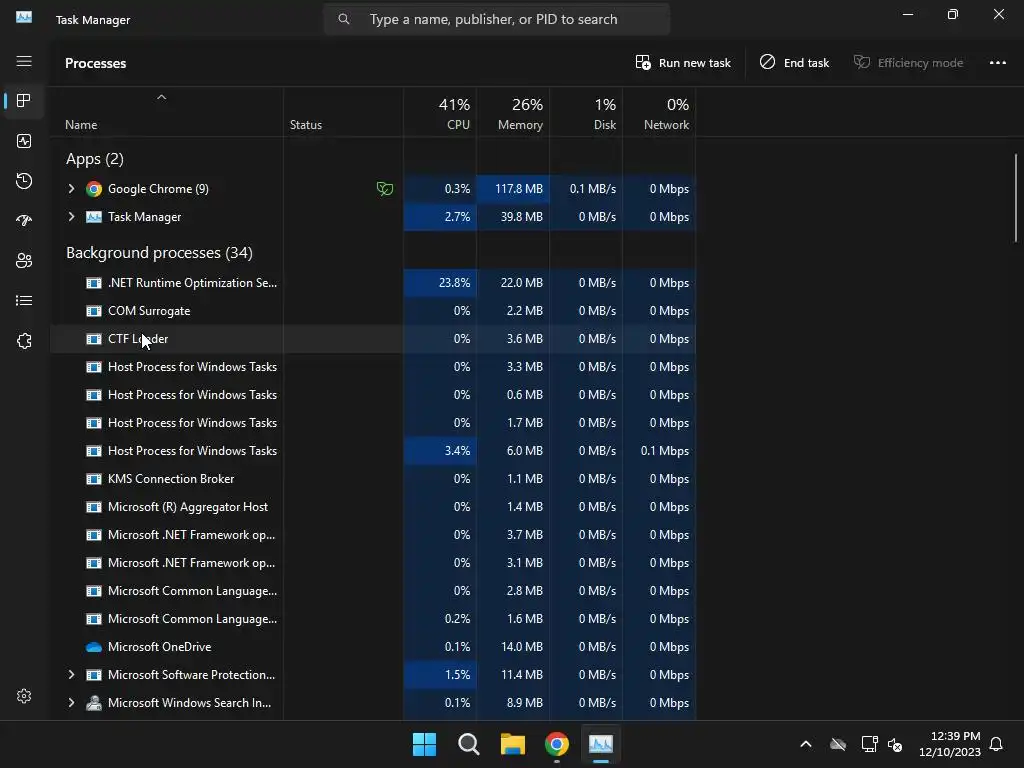Click the clock and date in taskbar
This screenshot has width=1024, height=768.
pos(950,744)
